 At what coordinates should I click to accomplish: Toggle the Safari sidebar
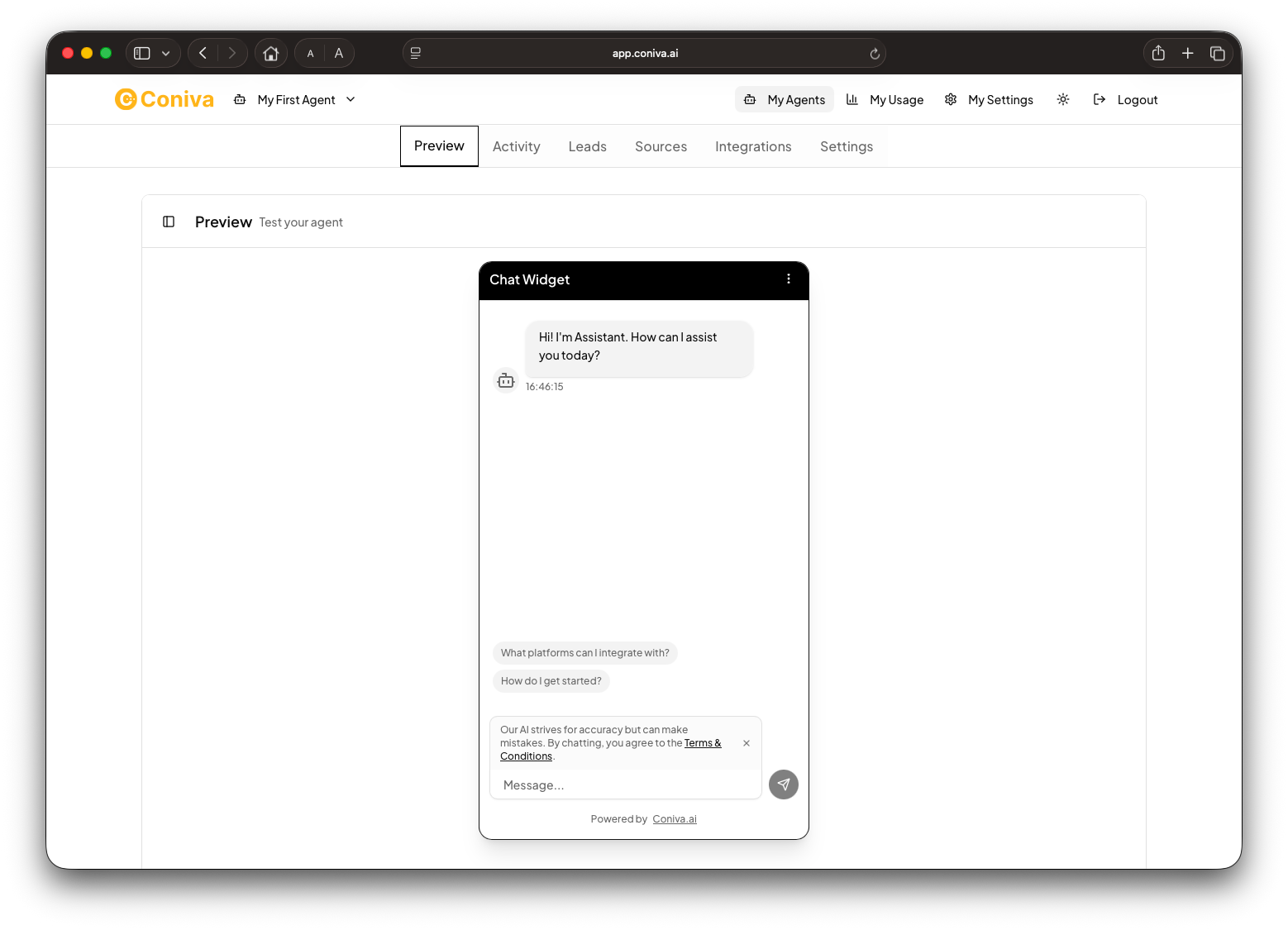pos(141,52)
